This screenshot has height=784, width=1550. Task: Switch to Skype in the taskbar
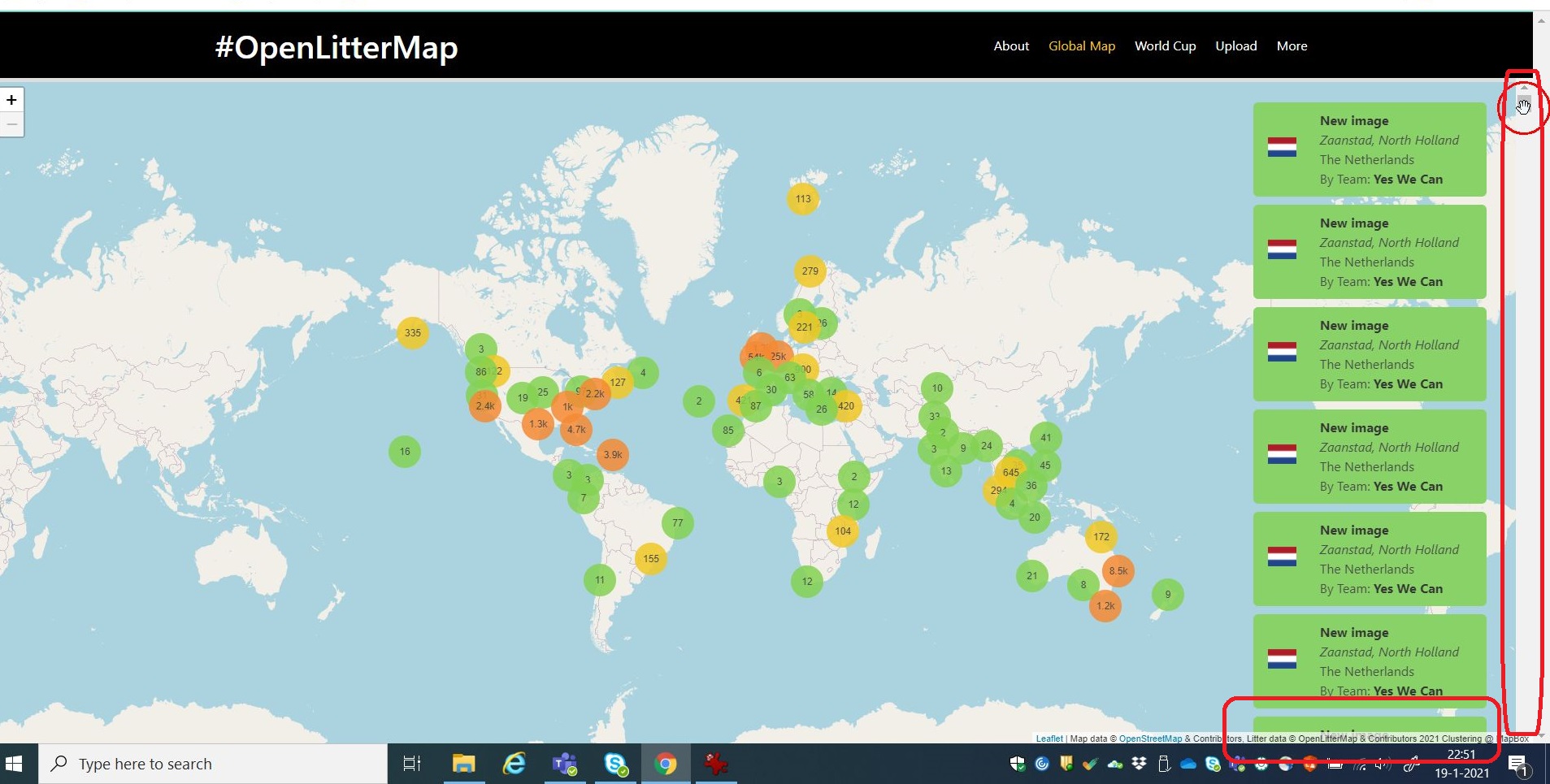(x=615, y=764)
